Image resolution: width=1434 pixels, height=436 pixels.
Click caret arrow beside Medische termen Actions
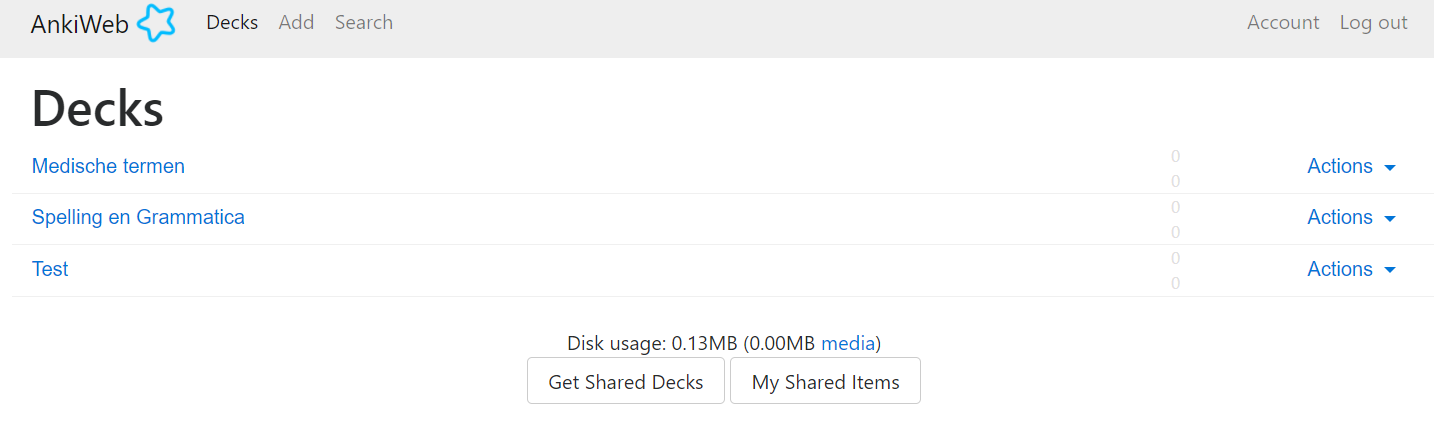(x=1390, y=168)
